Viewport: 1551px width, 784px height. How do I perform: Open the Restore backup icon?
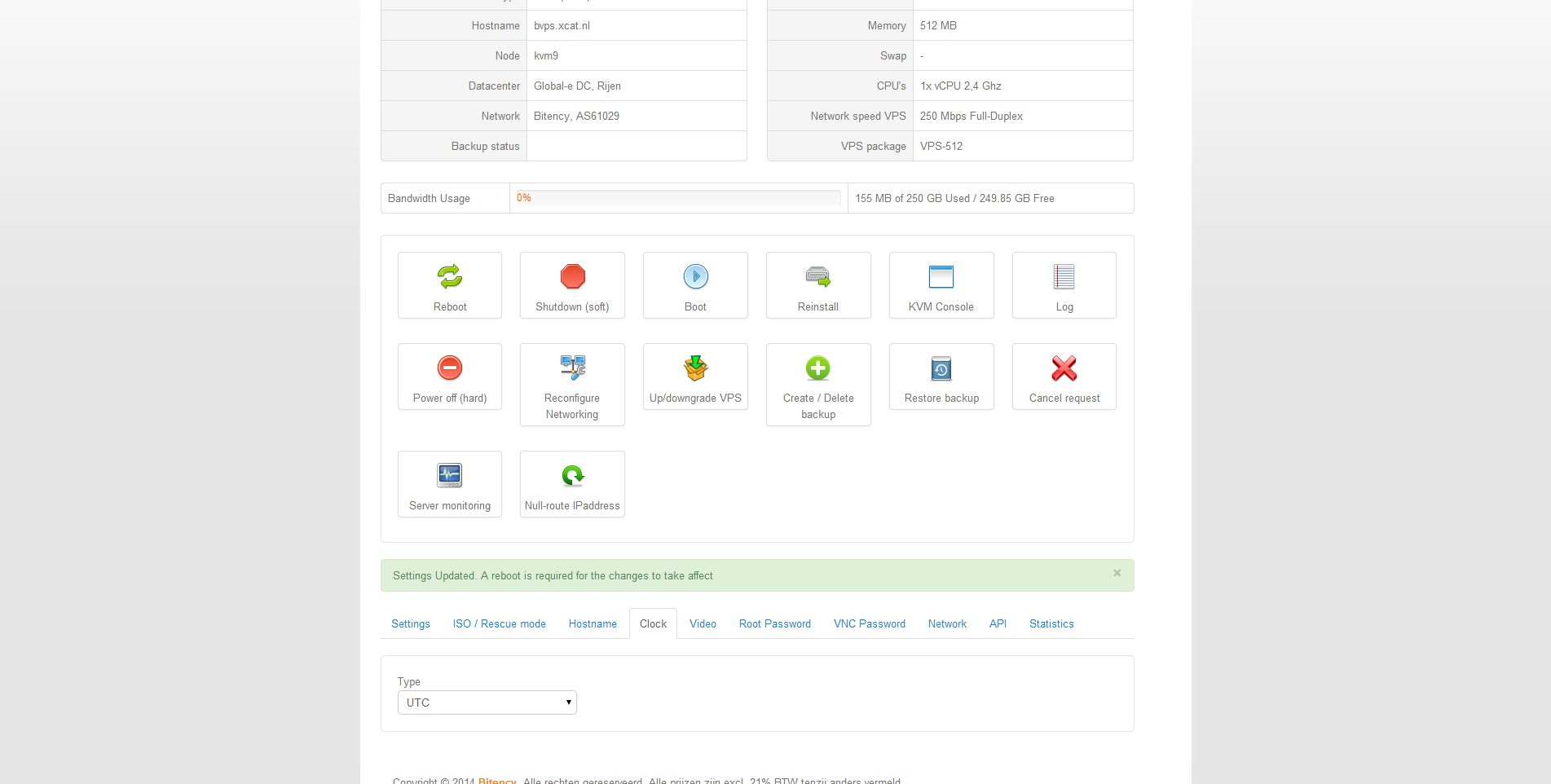tap(941, 368)
